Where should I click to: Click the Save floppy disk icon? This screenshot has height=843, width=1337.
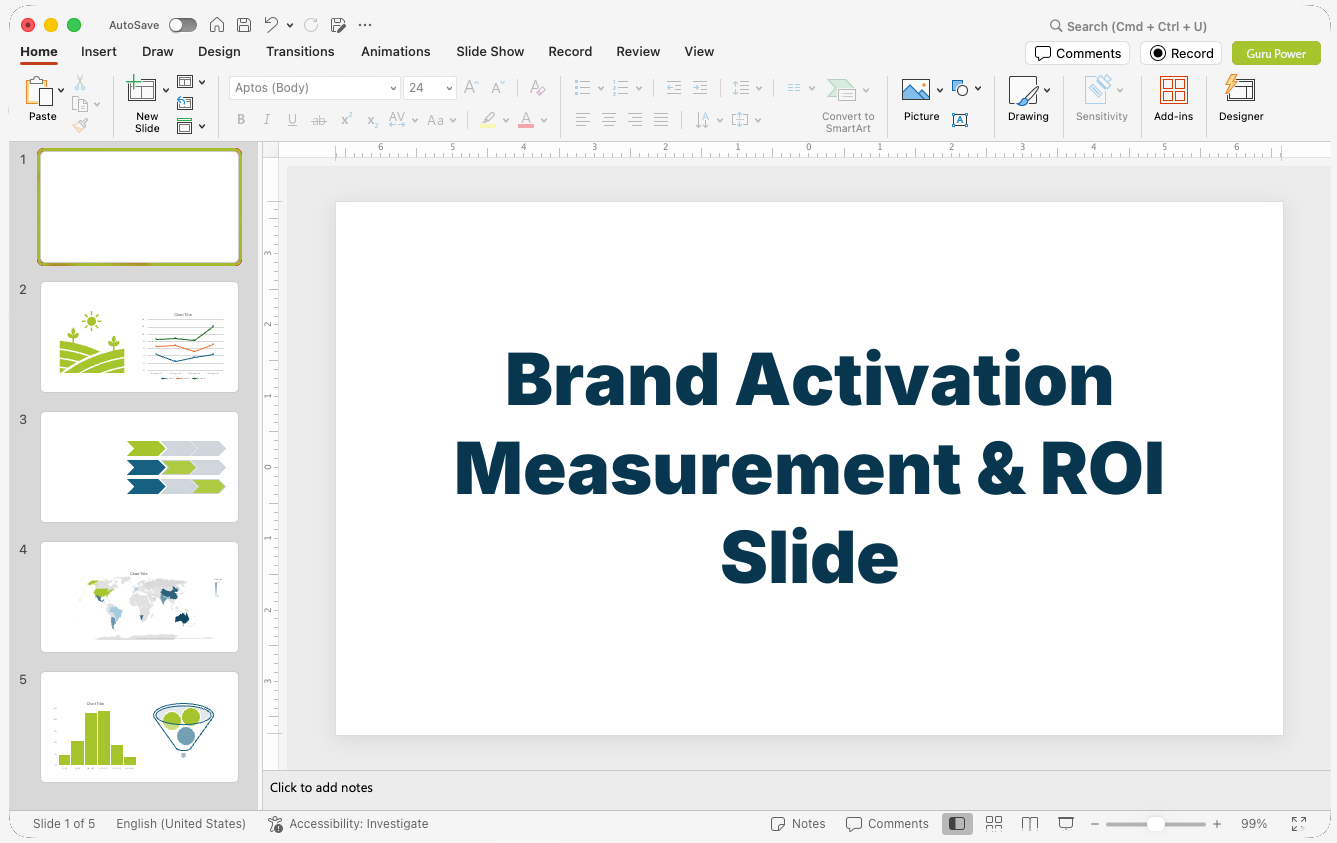tap(244, 25)
